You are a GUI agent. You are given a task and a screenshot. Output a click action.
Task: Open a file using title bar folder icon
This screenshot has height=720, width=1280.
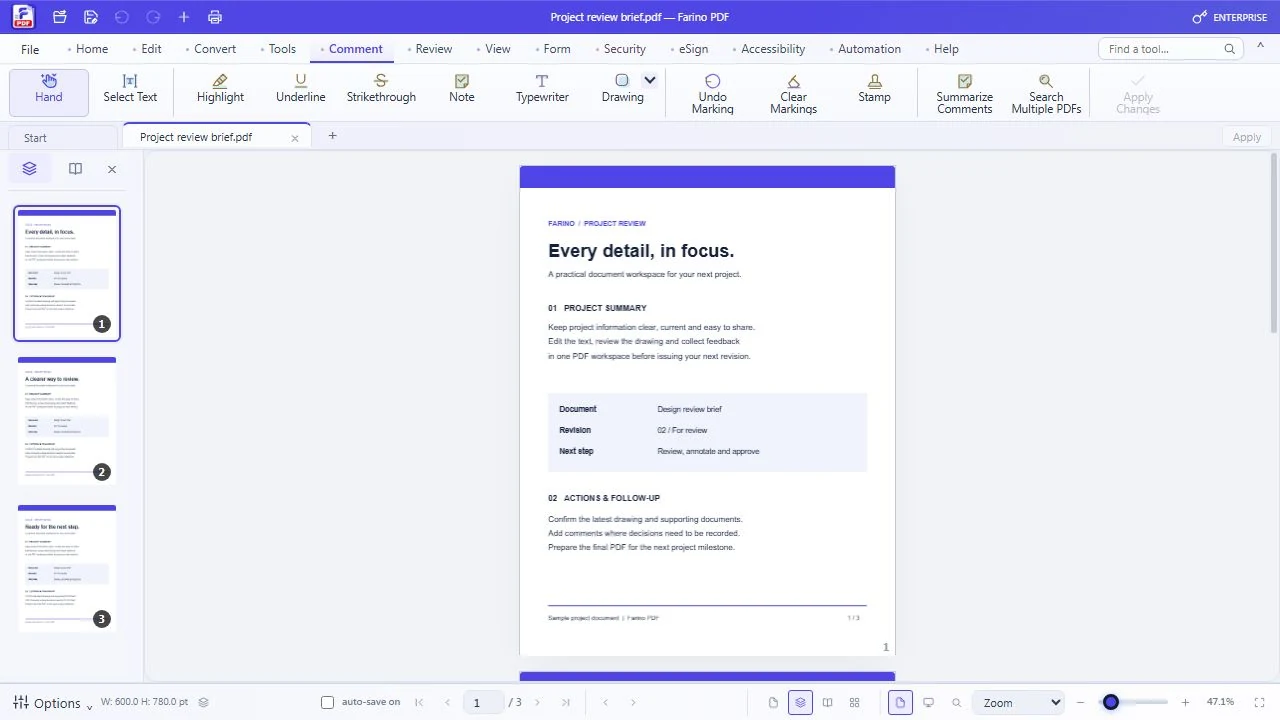pos(60,17)
